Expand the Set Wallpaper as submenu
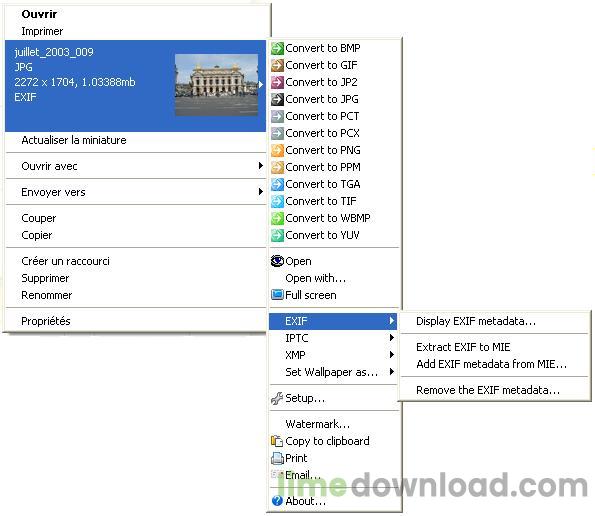This screenshot has width=595, height=516. pyautogui.click(x=333, y=372)
